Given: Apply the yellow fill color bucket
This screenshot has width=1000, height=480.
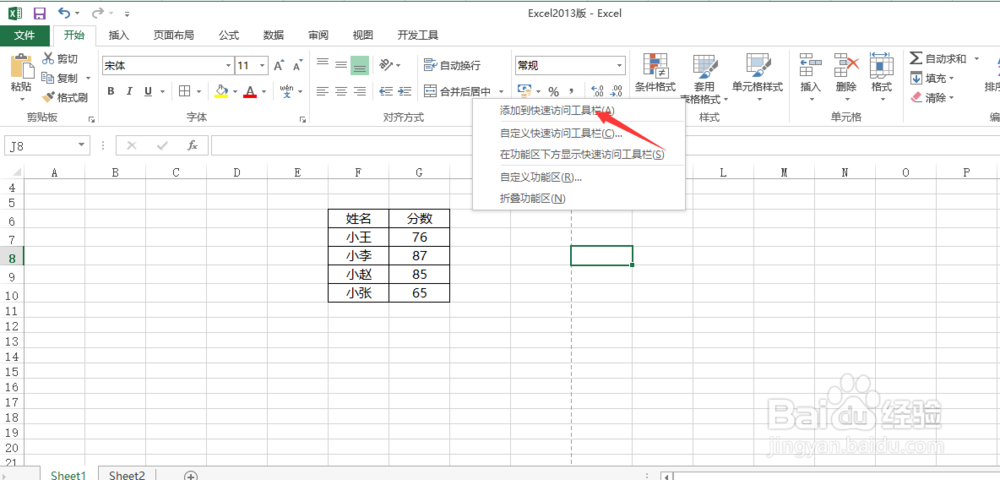Looking at the screenshot, I should coord(221,91).
